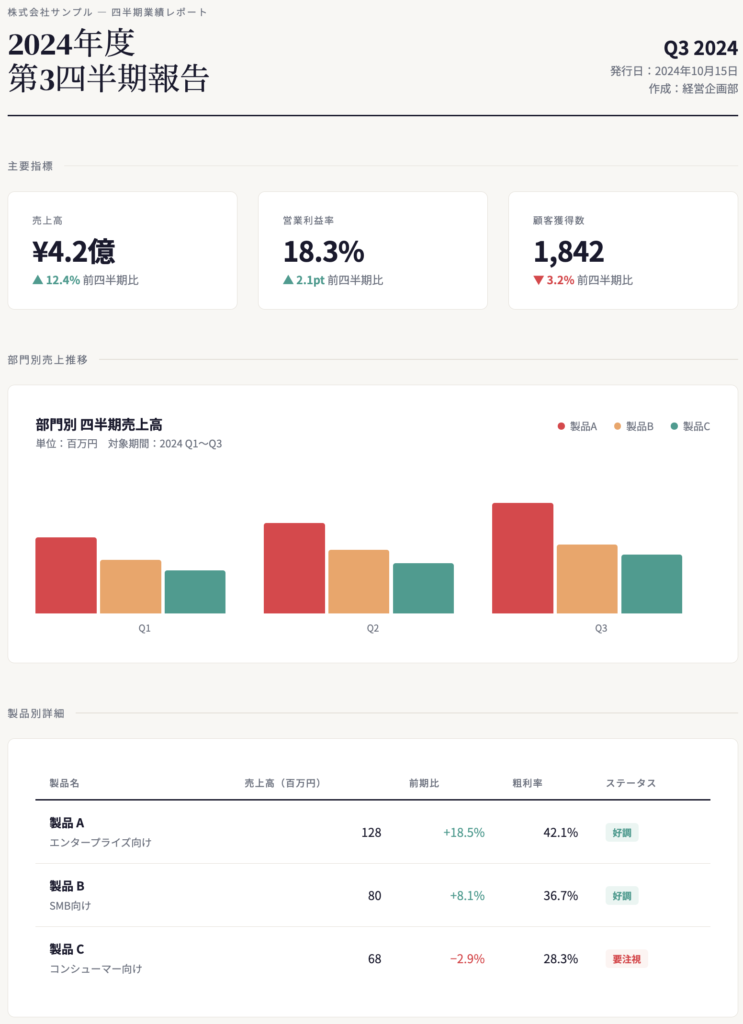The height and width of the screenshot is (1024, 743).
Task: Click the green 製品C bar in Q1
Action: tap(194, 591)
